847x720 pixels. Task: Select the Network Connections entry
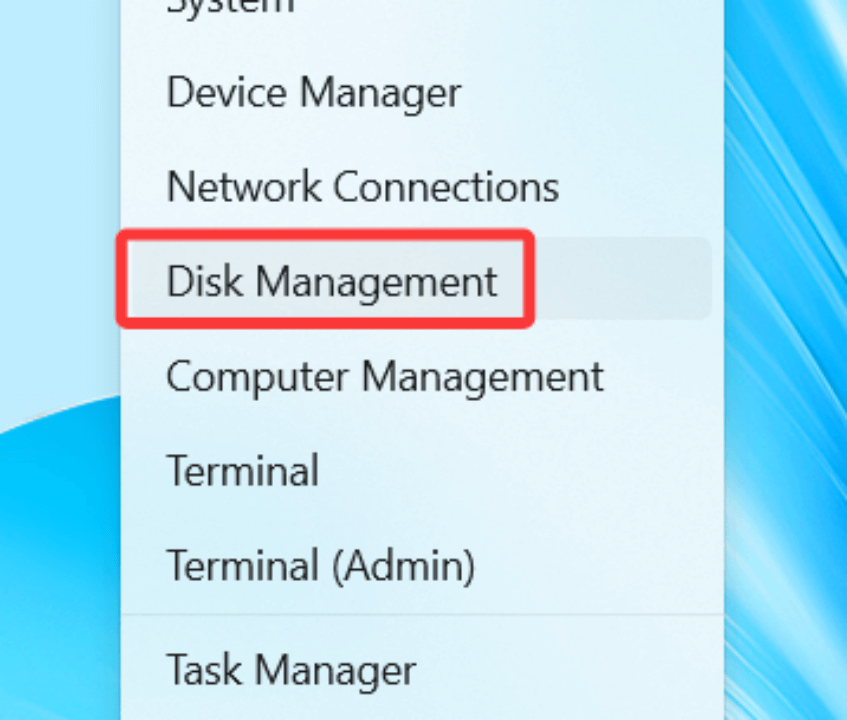pos(363,186)
